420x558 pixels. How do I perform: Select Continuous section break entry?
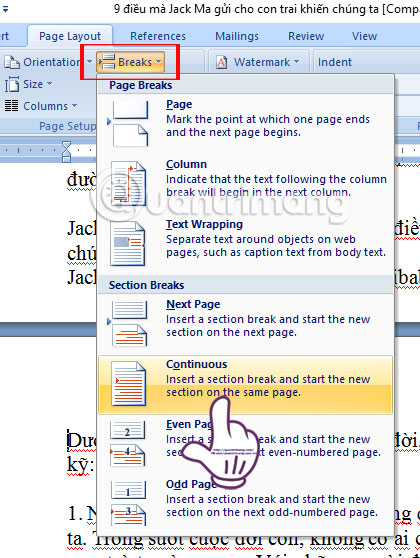coord(246,384)
